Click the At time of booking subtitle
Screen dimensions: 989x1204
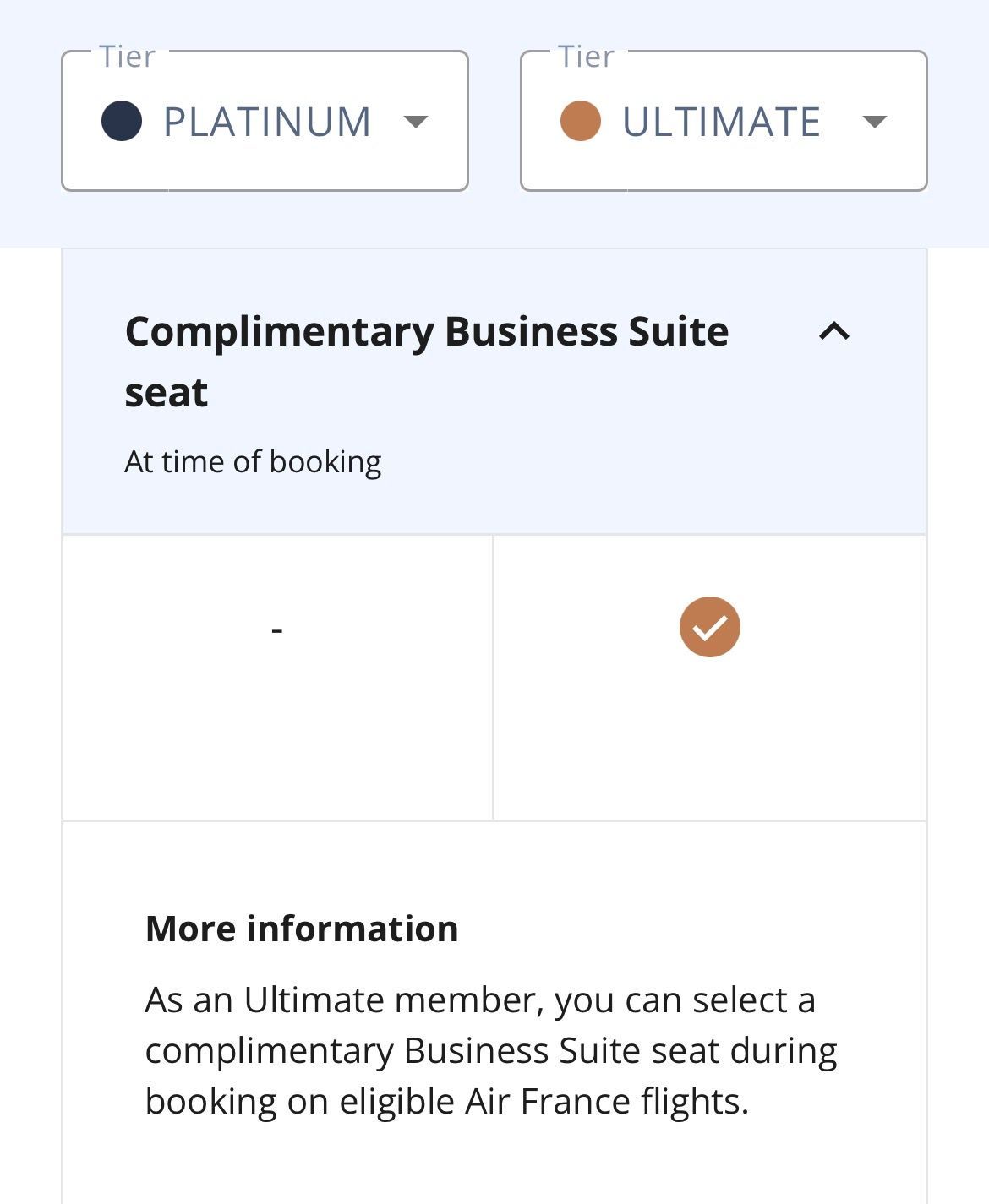click(x=253, y=462)
